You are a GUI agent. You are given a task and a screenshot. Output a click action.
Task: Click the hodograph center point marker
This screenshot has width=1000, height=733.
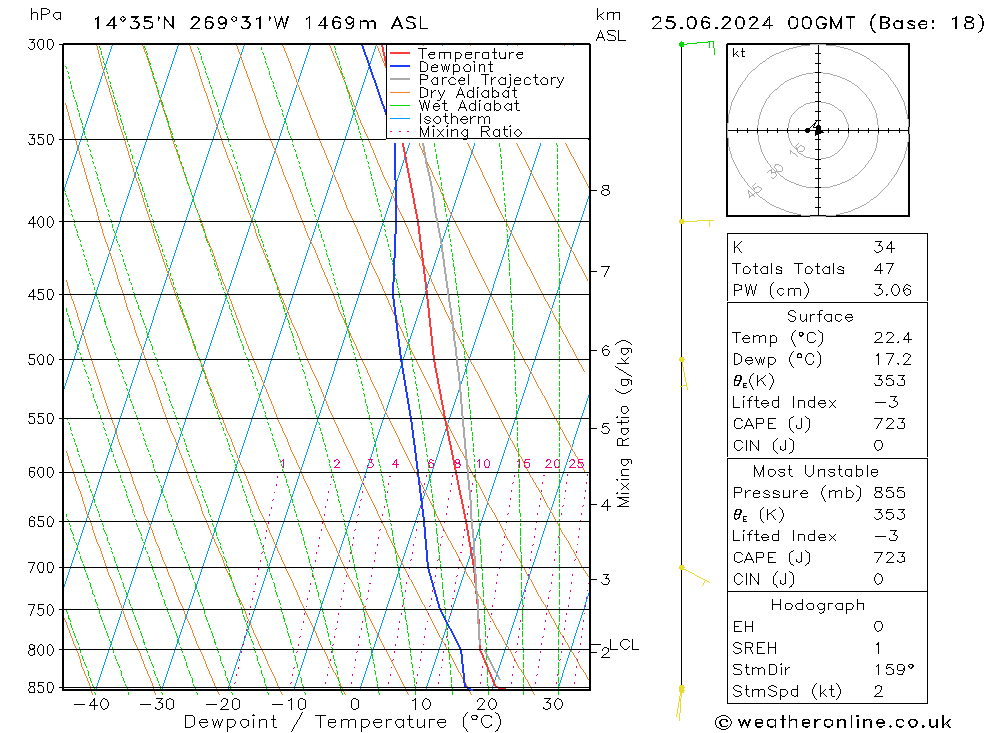(818, 130)
